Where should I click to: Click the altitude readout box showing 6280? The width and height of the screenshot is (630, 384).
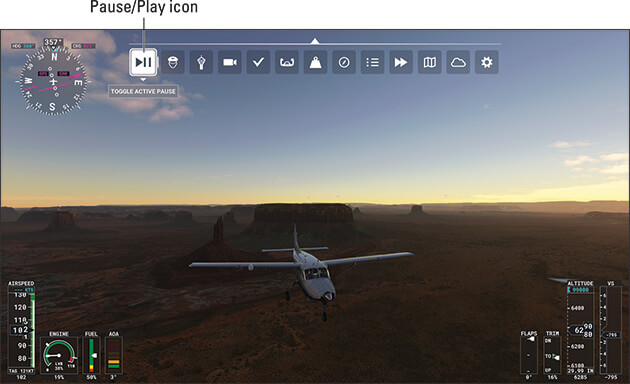(x=582, y=331)
